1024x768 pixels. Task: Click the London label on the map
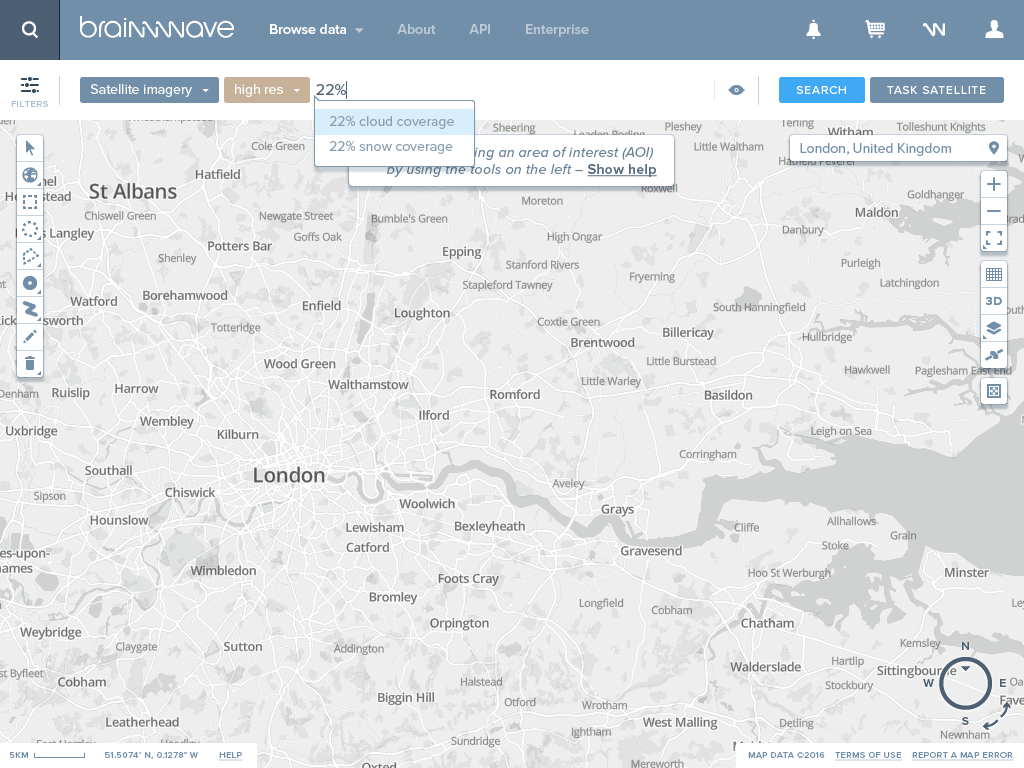click(x=289, y=475)
